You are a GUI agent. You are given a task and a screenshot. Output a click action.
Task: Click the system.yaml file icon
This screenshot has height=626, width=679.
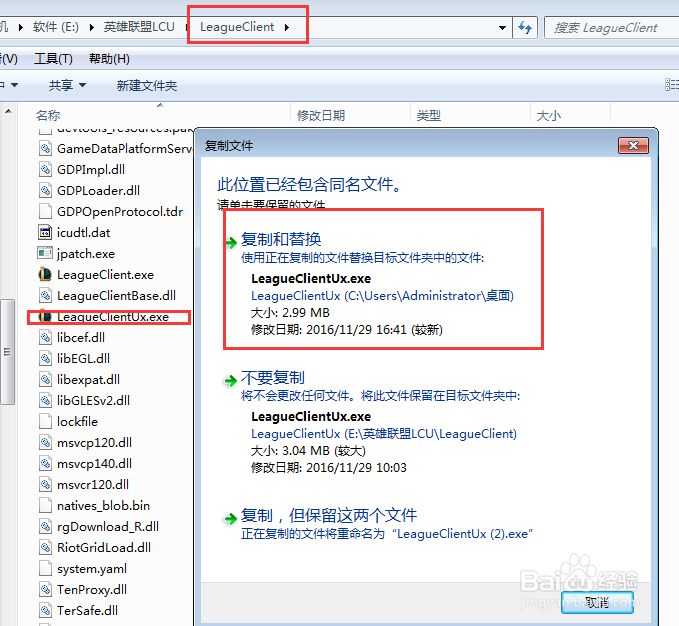click(x=45, y=568)
